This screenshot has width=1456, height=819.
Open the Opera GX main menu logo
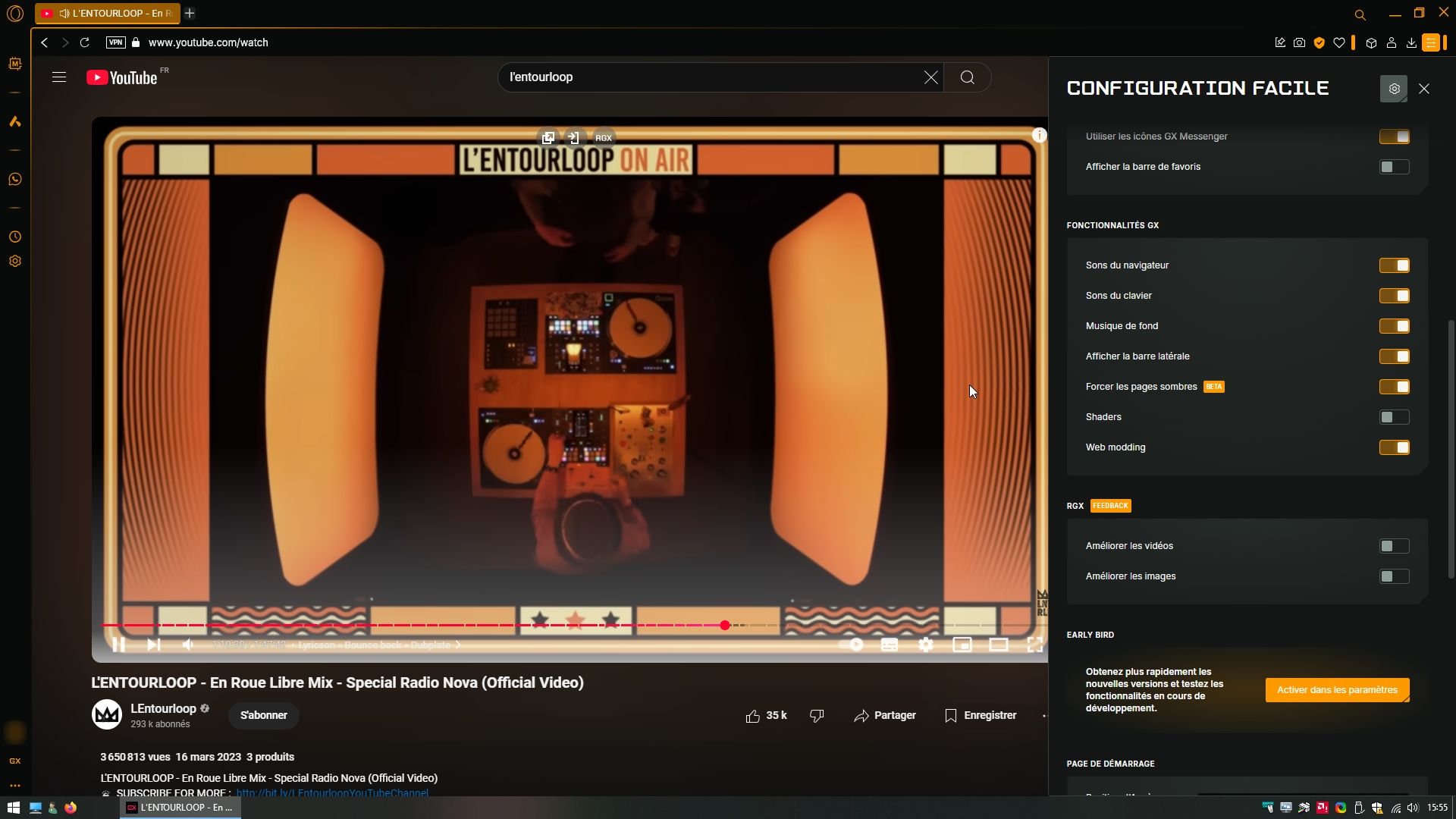tap(14, 14)
